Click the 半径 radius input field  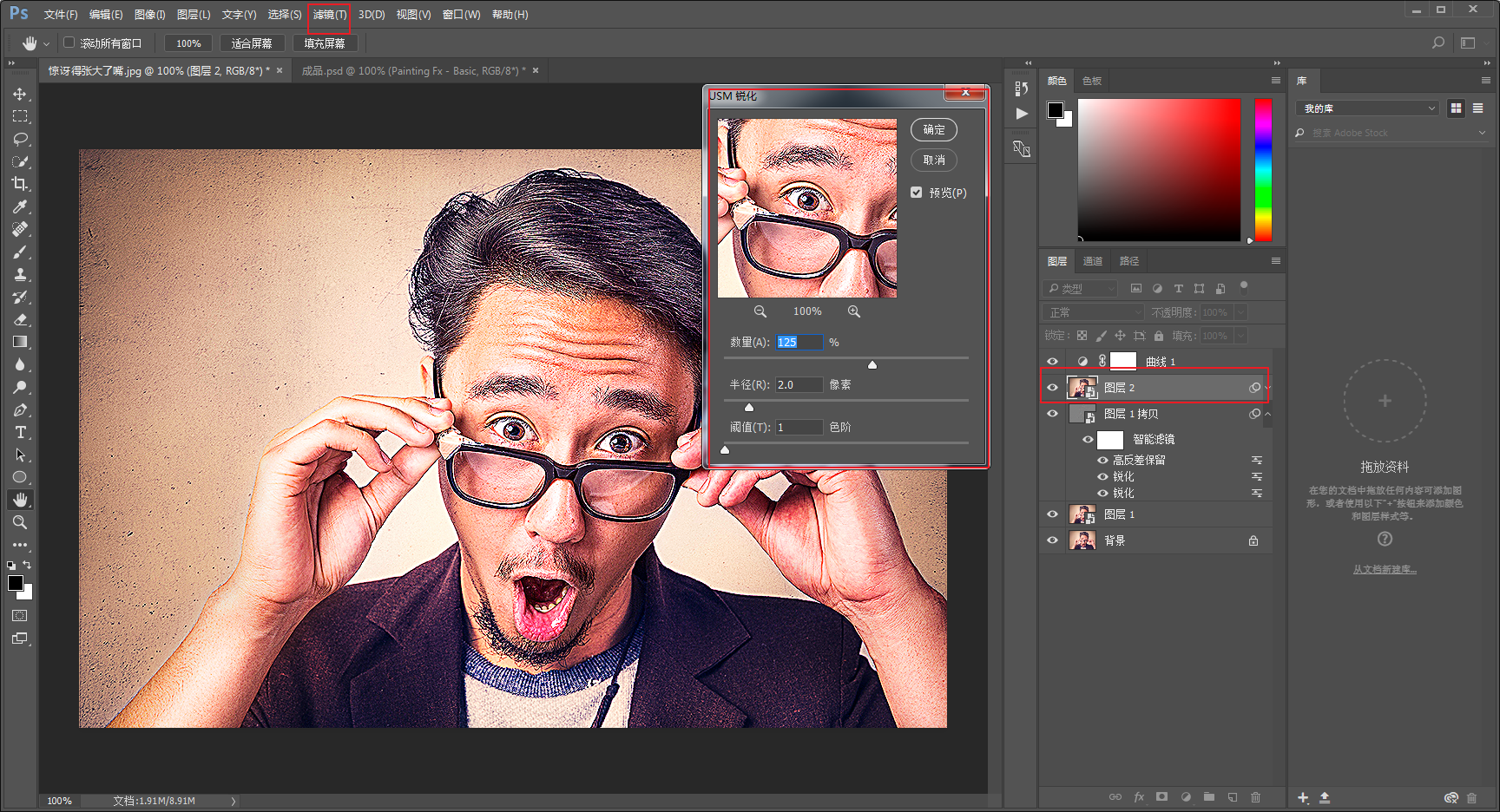pyautogui.click(x=799, y=385)
